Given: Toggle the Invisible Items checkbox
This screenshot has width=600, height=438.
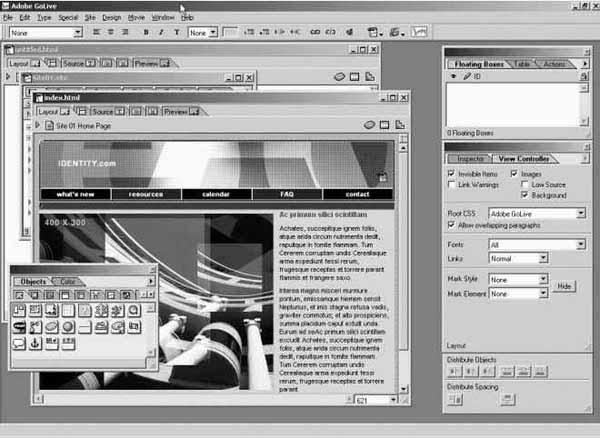Looking at the screenshot, I should (451, 174).
